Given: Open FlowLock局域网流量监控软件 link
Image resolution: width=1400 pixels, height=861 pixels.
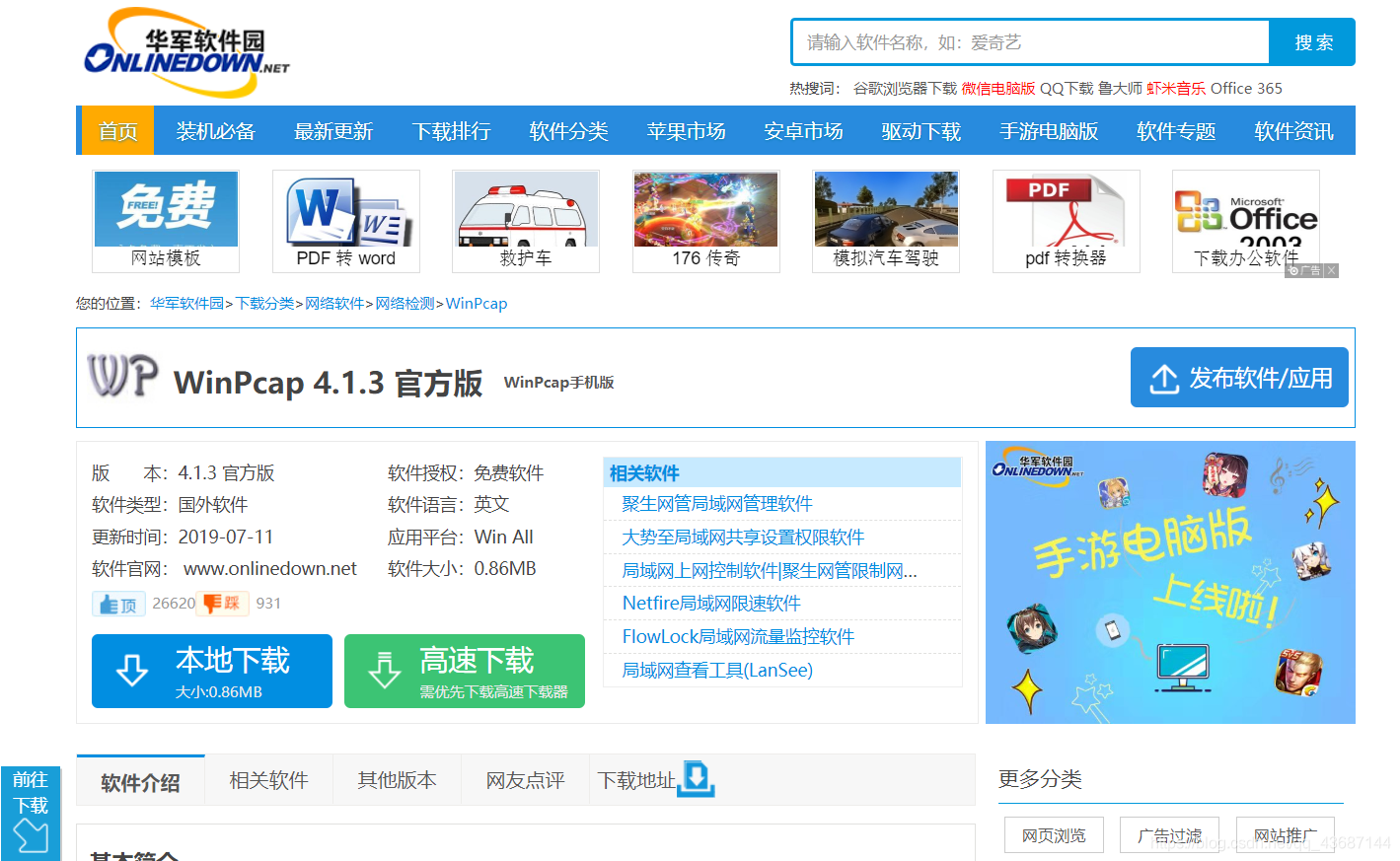Looking at the screenshot, I should 738,637.
